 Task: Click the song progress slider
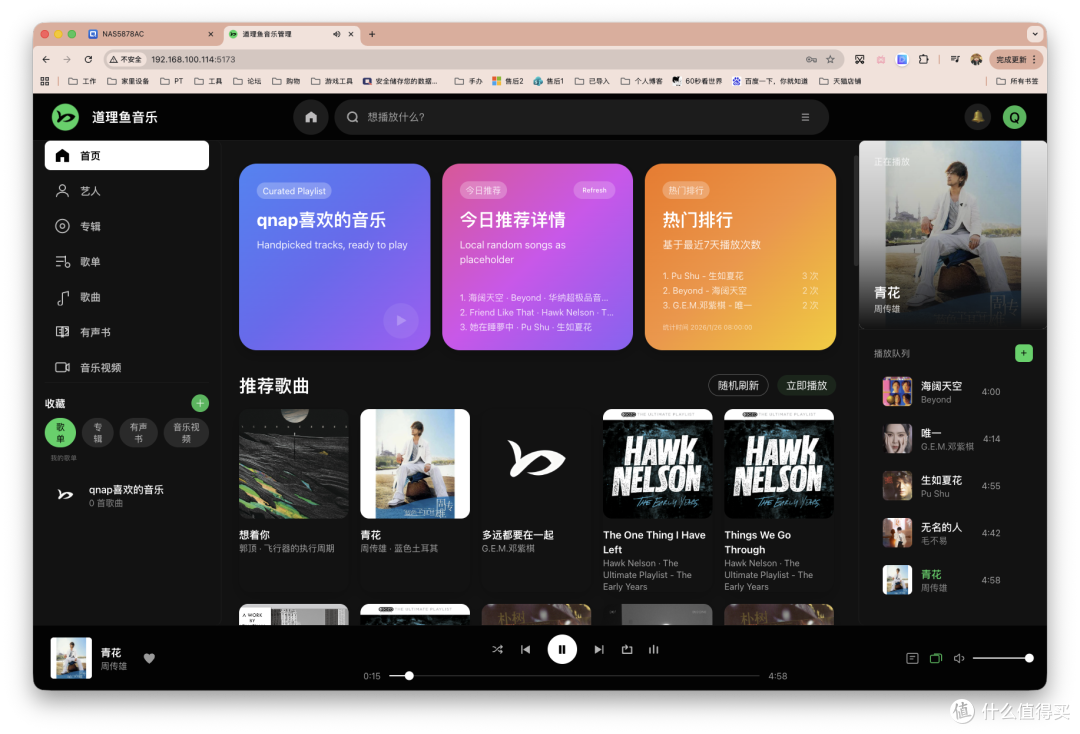click(x=574, y=676)
